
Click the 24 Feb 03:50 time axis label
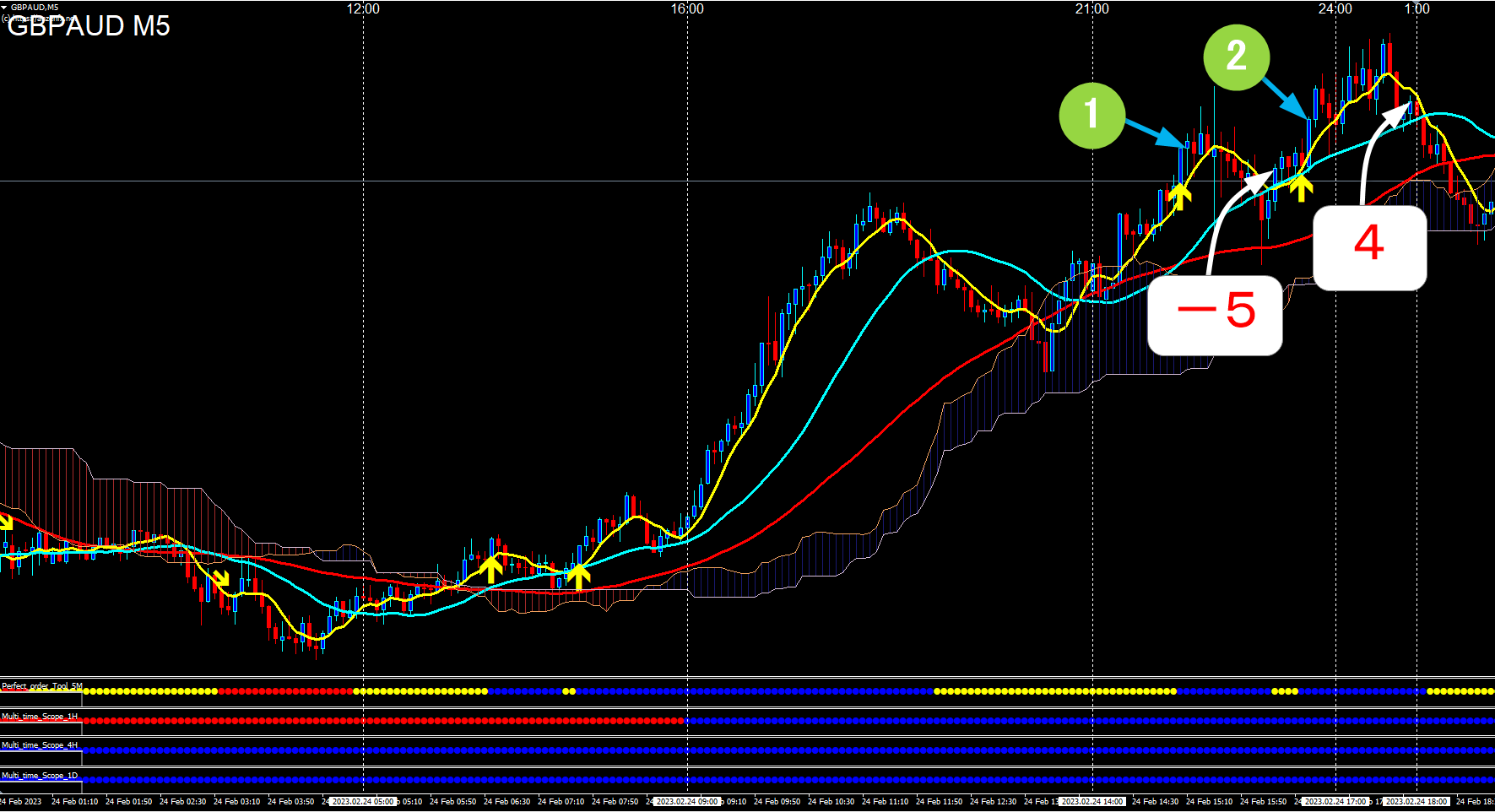pyautogui.click(x=290, y=802)
